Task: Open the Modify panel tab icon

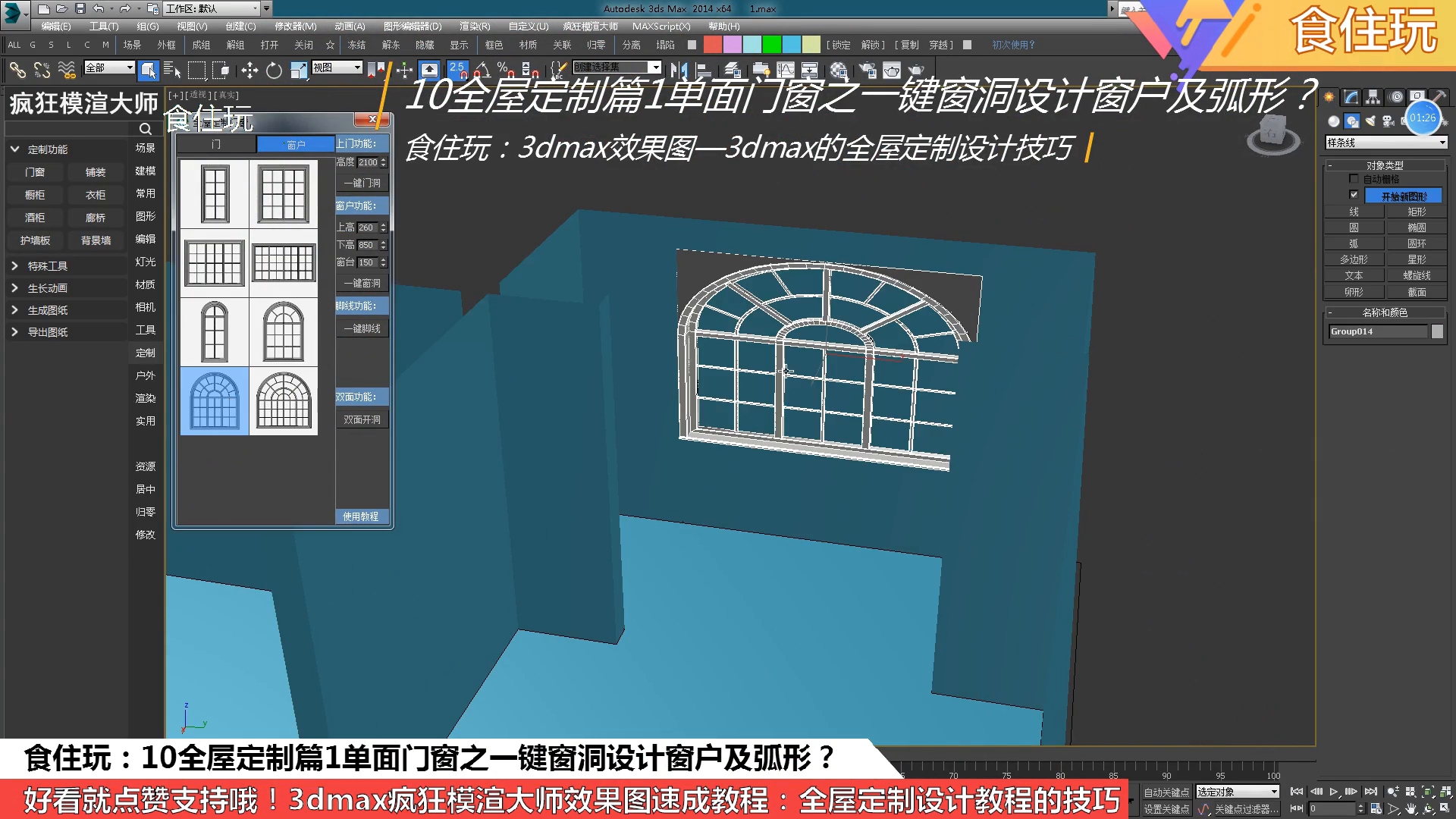Action: coord(1351,97)
